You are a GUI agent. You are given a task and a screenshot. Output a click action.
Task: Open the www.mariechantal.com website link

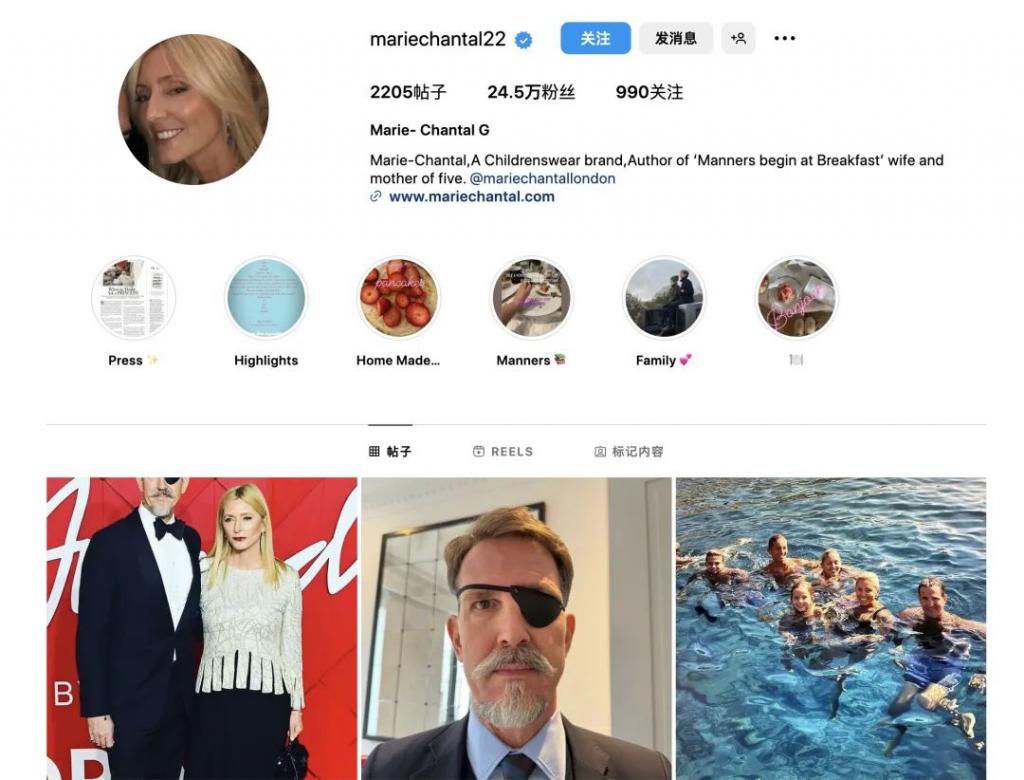471,197
